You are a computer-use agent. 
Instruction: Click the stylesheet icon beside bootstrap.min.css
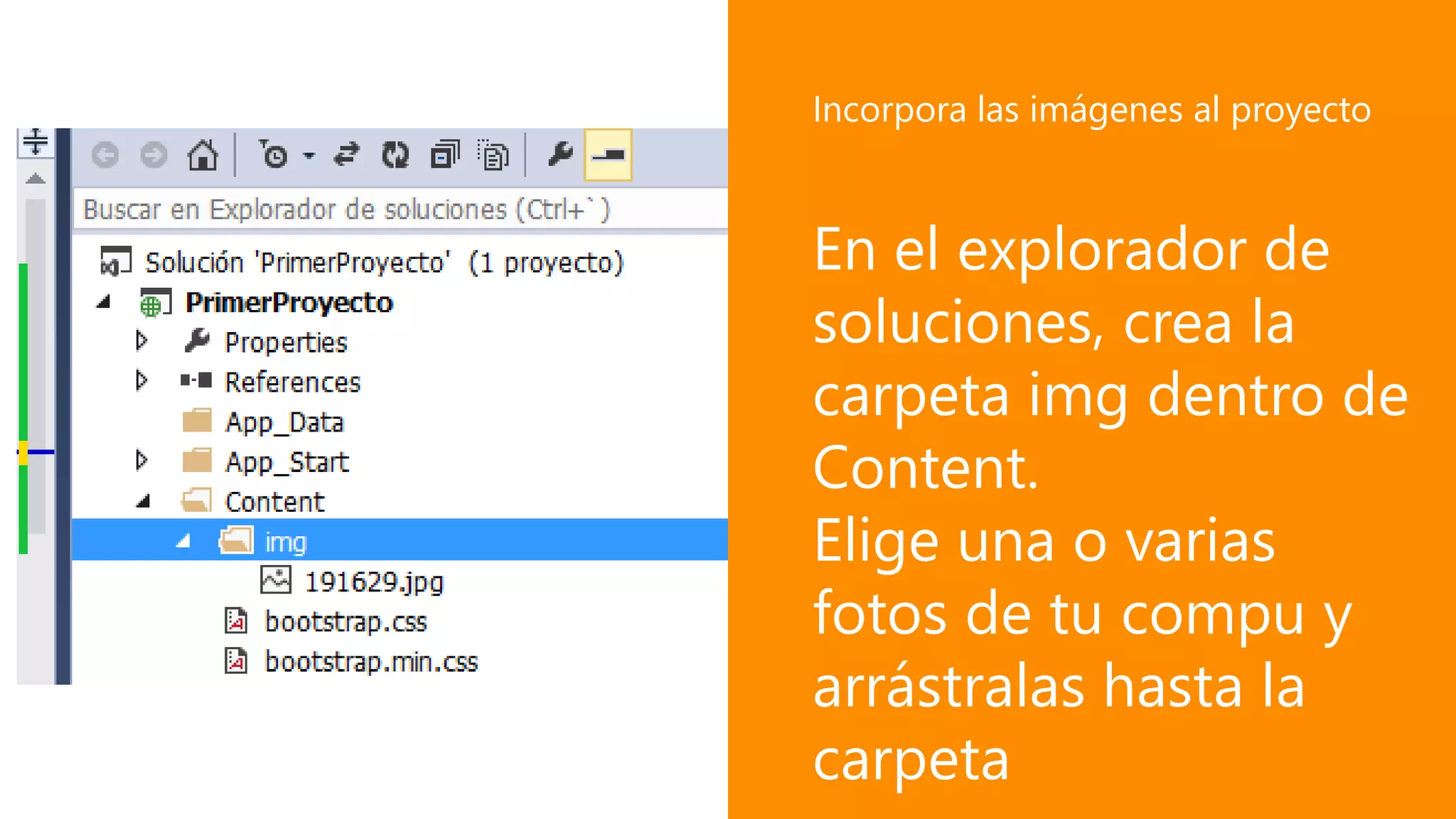(236, 660)
